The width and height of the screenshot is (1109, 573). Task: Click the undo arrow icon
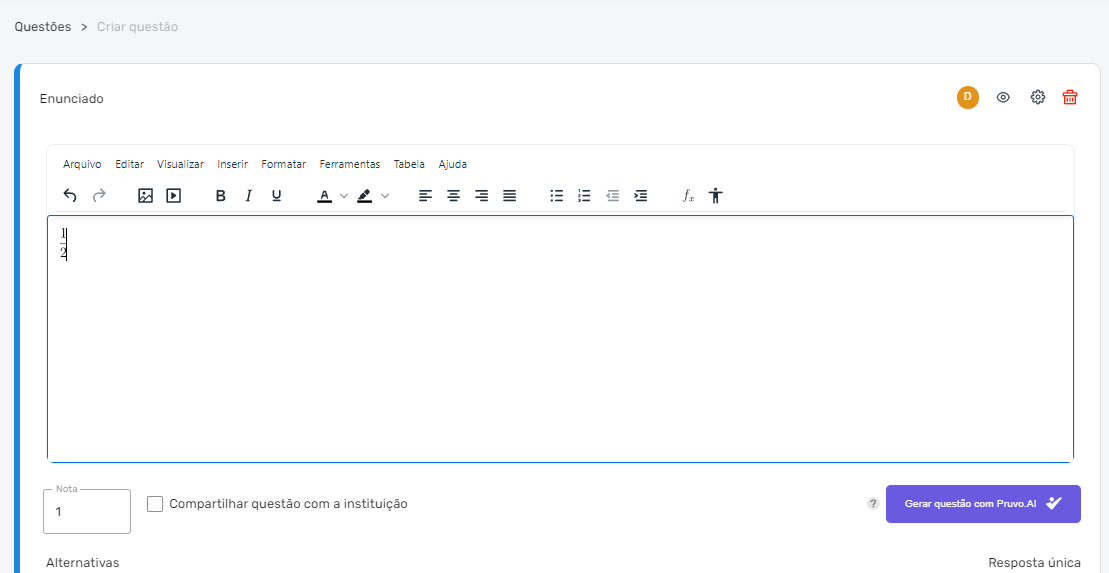70,196
